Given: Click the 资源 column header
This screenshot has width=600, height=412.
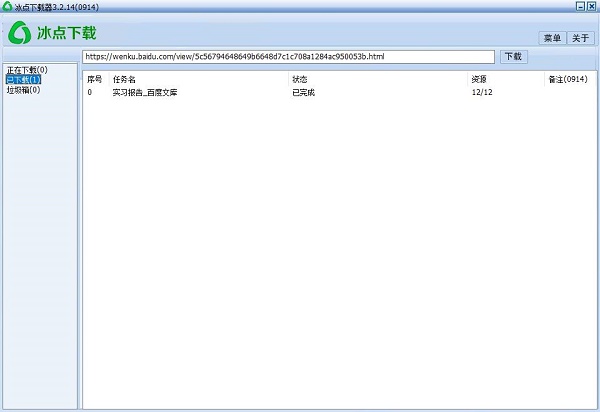Looking at the screenshot, I should [480, 79].
